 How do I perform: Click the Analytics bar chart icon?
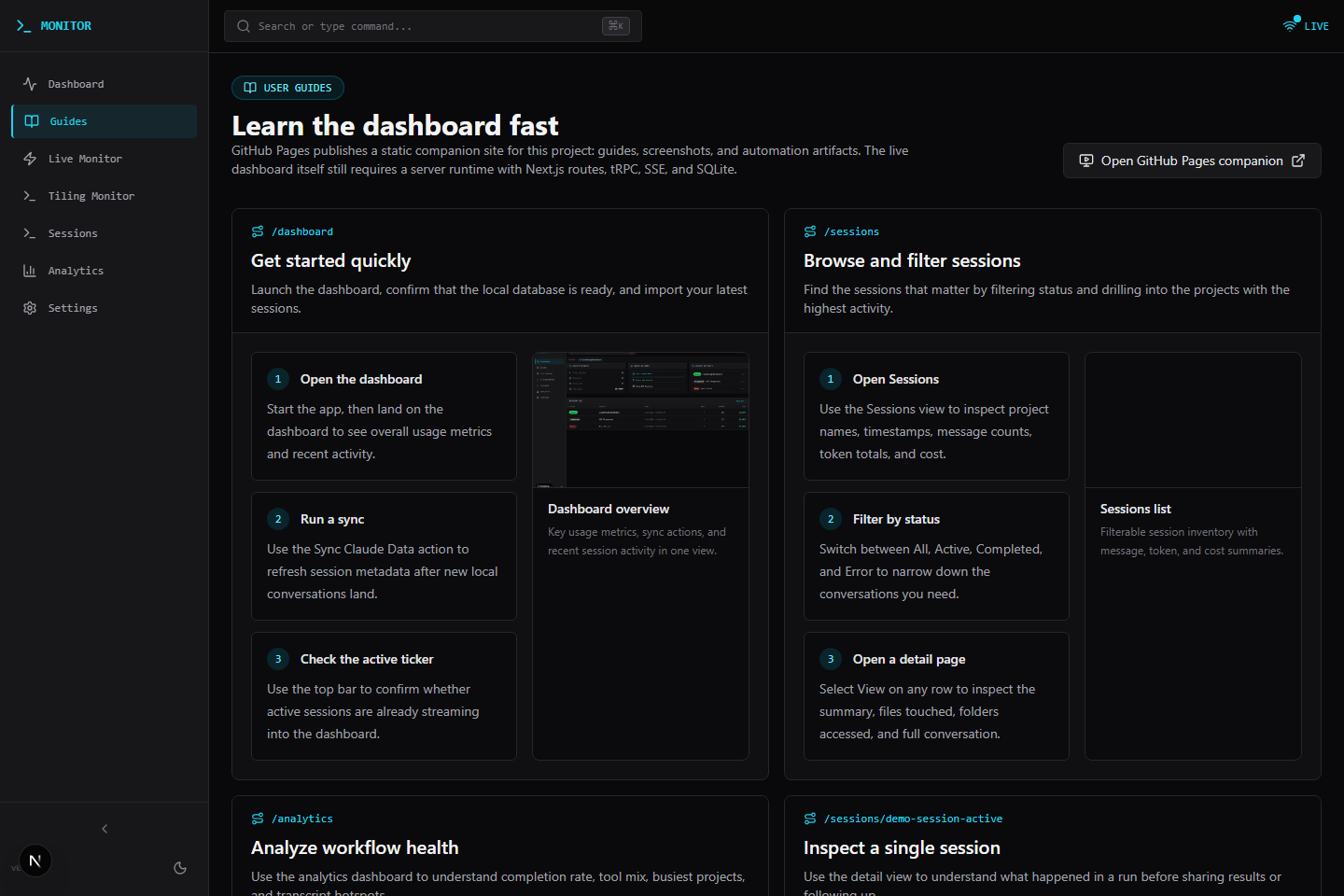click(x=30, y=271)
